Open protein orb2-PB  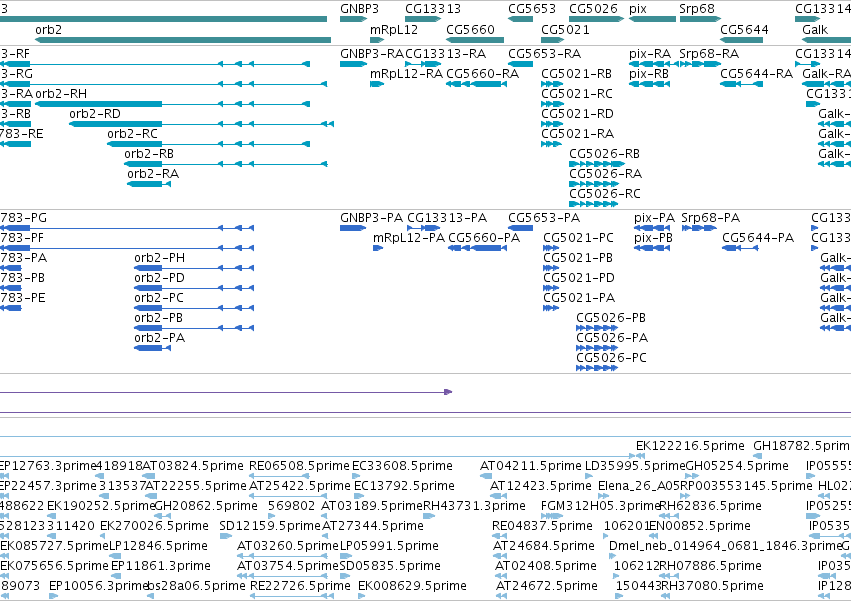[x=158, y=318]
